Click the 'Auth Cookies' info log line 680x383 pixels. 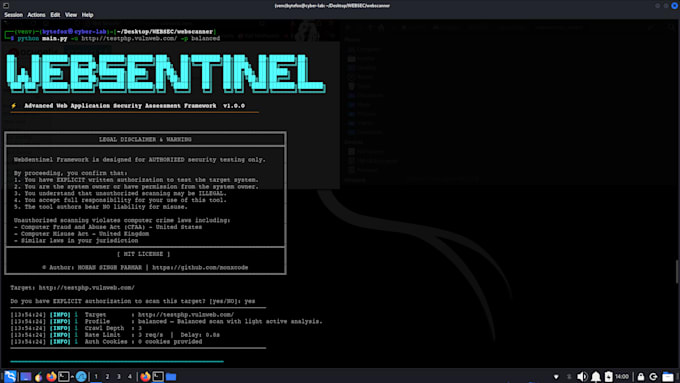(x=106, y=342)
